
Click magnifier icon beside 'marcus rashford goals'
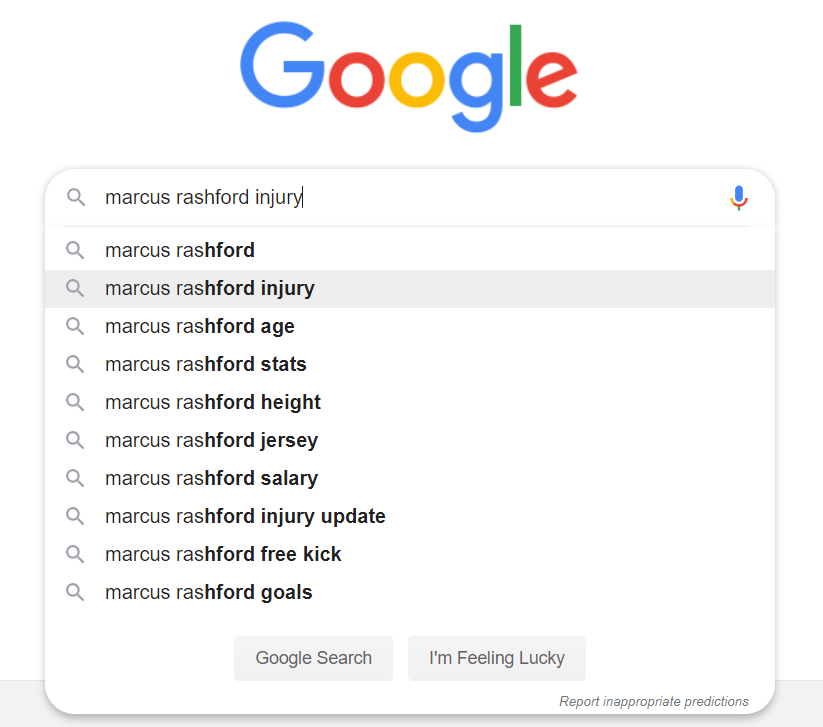pyautogui.click(x=75, y=592)
